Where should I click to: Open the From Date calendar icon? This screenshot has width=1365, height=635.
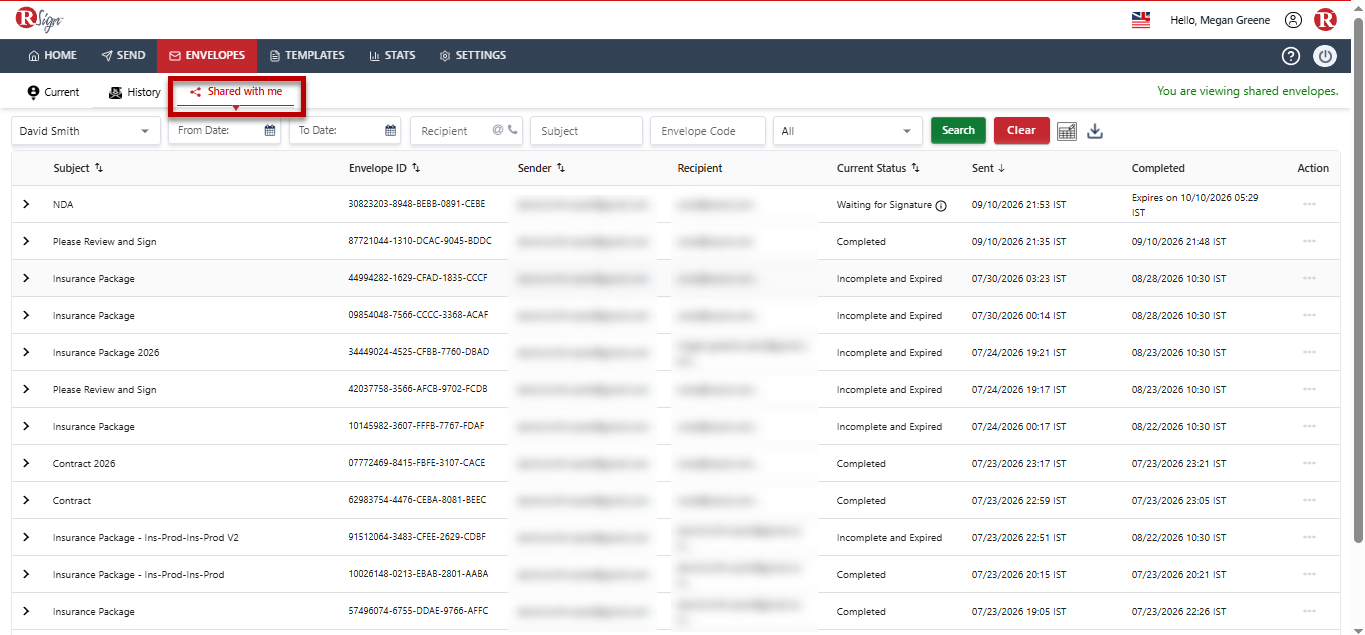click(270, 130)
